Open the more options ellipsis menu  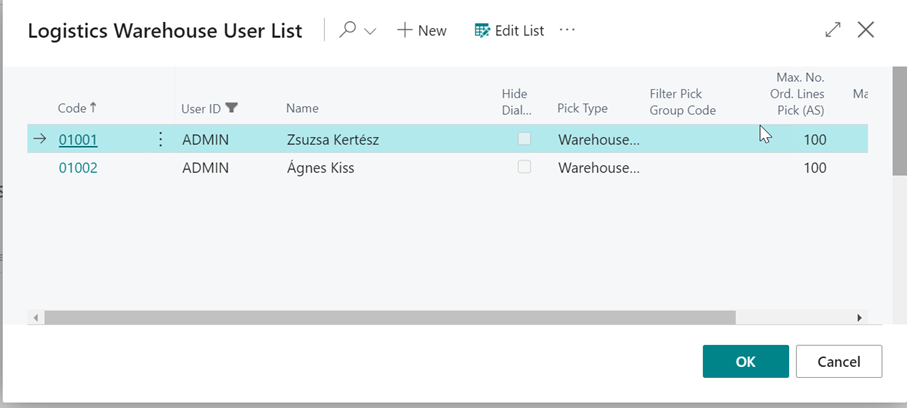tap(568, 30)
